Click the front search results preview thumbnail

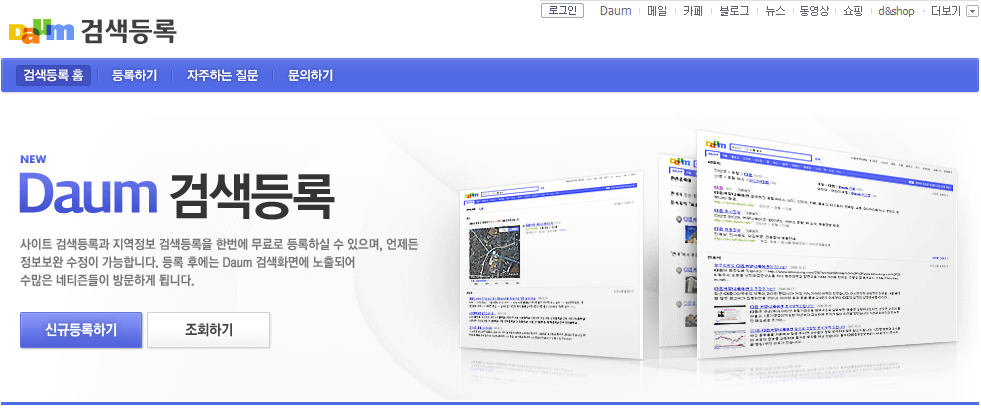click(x=827, y=244)
